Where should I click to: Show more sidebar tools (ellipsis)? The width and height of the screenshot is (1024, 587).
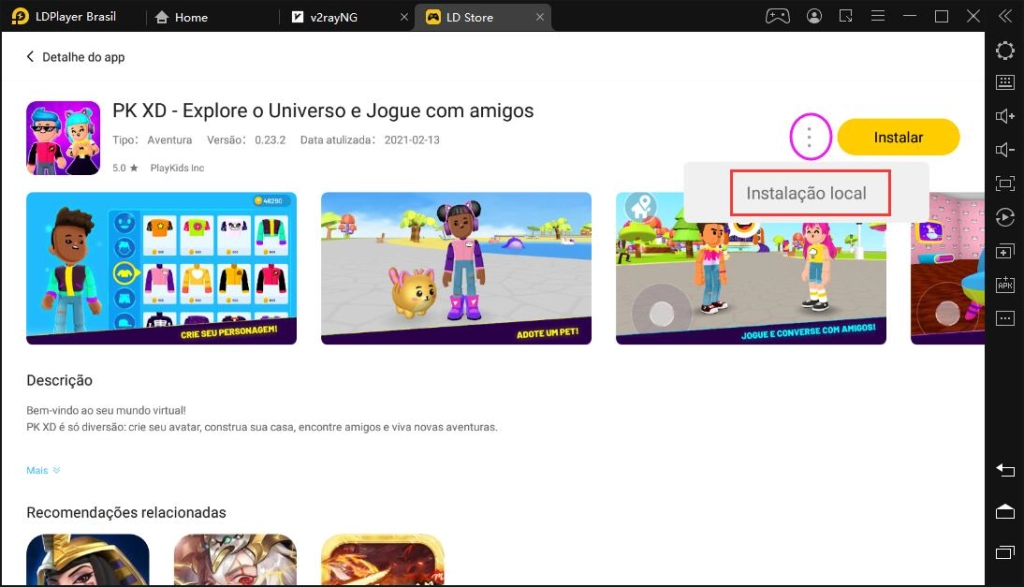[1005, 318]
